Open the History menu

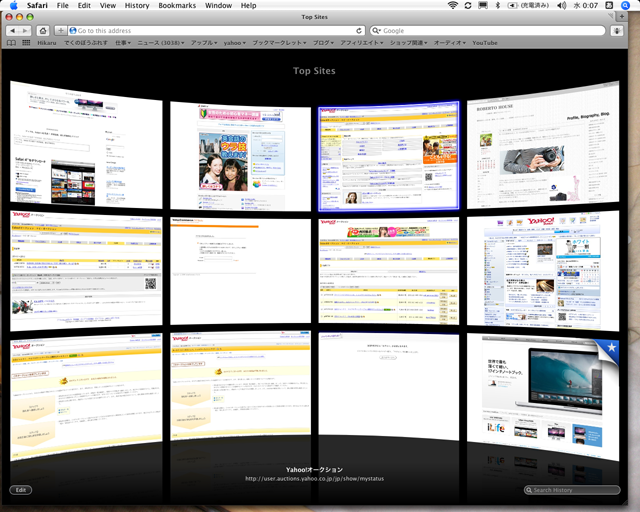pos(137,5)
